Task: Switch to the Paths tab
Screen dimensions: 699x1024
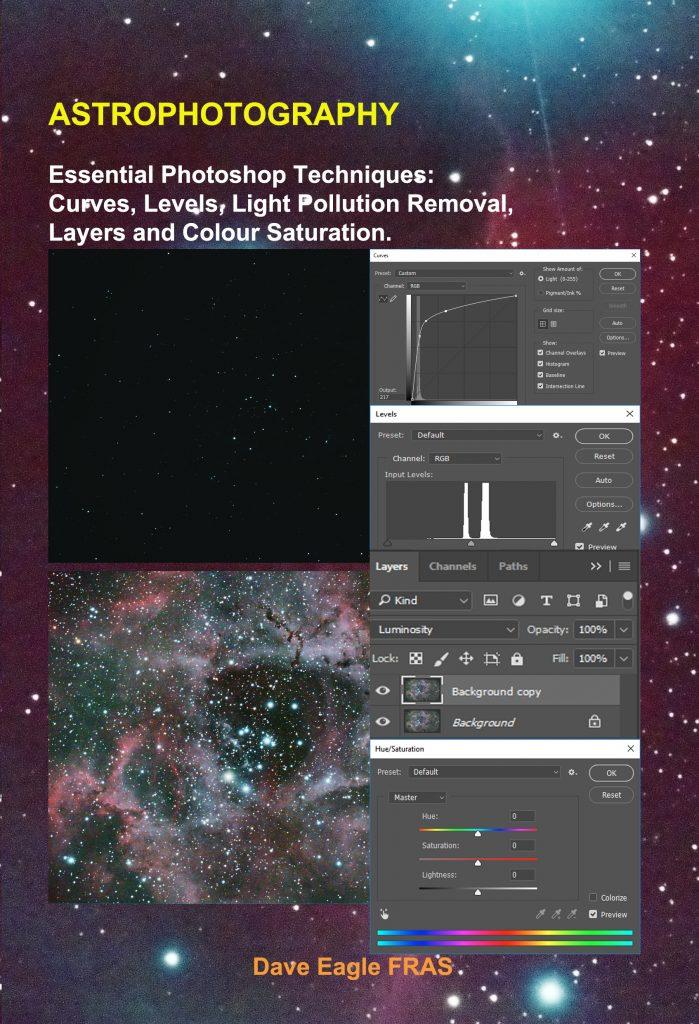Action: (513, 566)
